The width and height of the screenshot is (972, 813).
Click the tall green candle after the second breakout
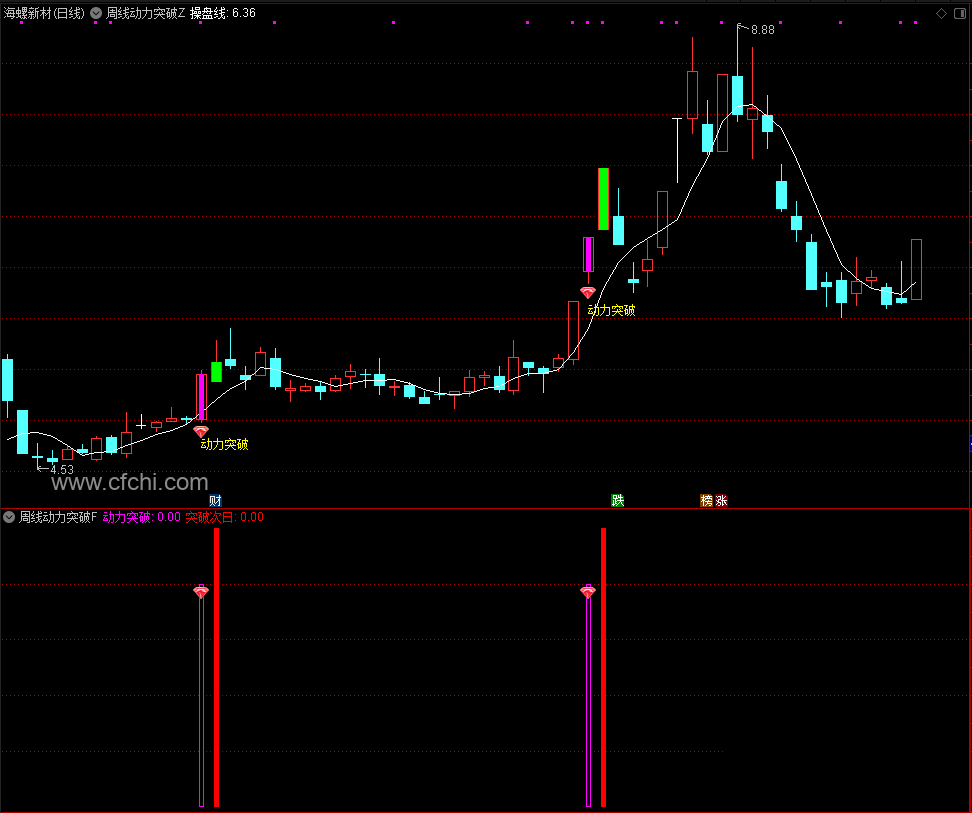(603, 199)
